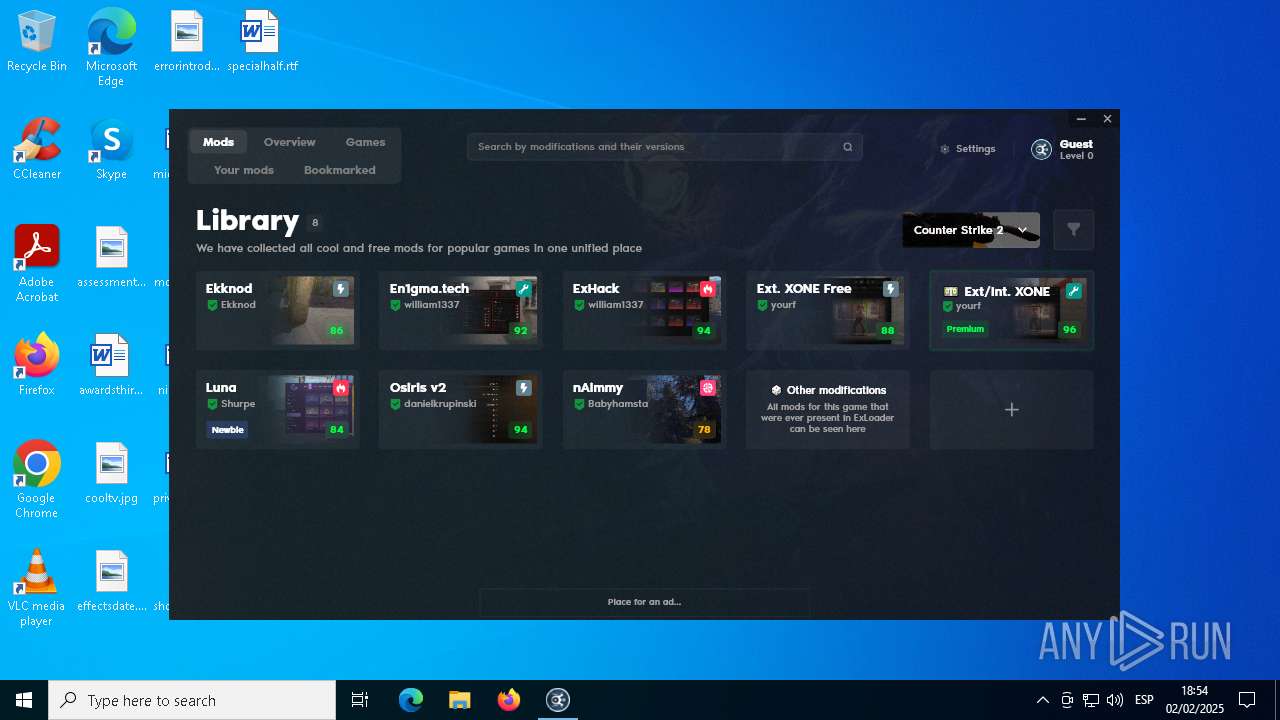Switch to the Mods tab
1280x720 pixels.
218,142
